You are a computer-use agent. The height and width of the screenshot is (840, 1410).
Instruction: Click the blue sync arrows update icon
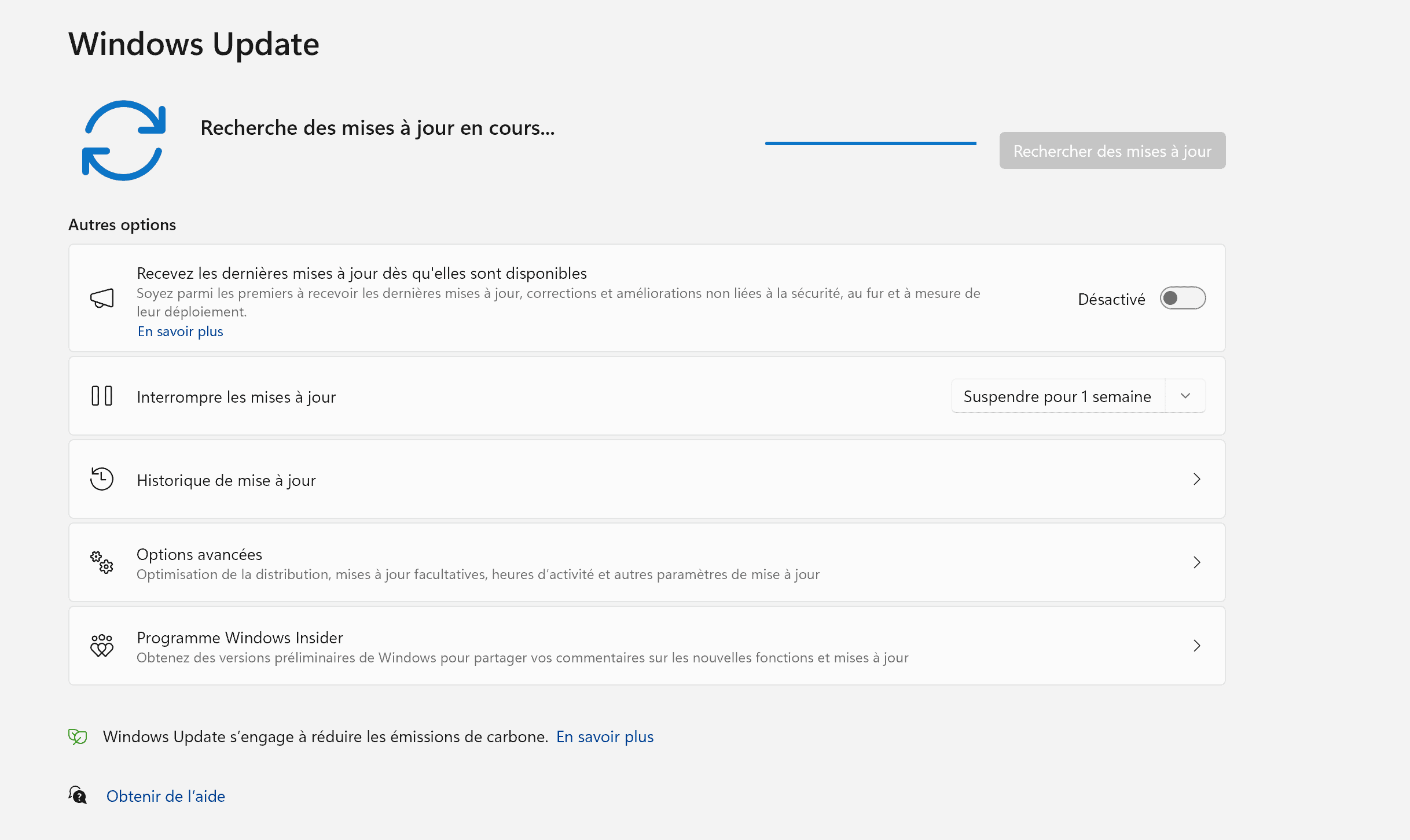point(124,141)
